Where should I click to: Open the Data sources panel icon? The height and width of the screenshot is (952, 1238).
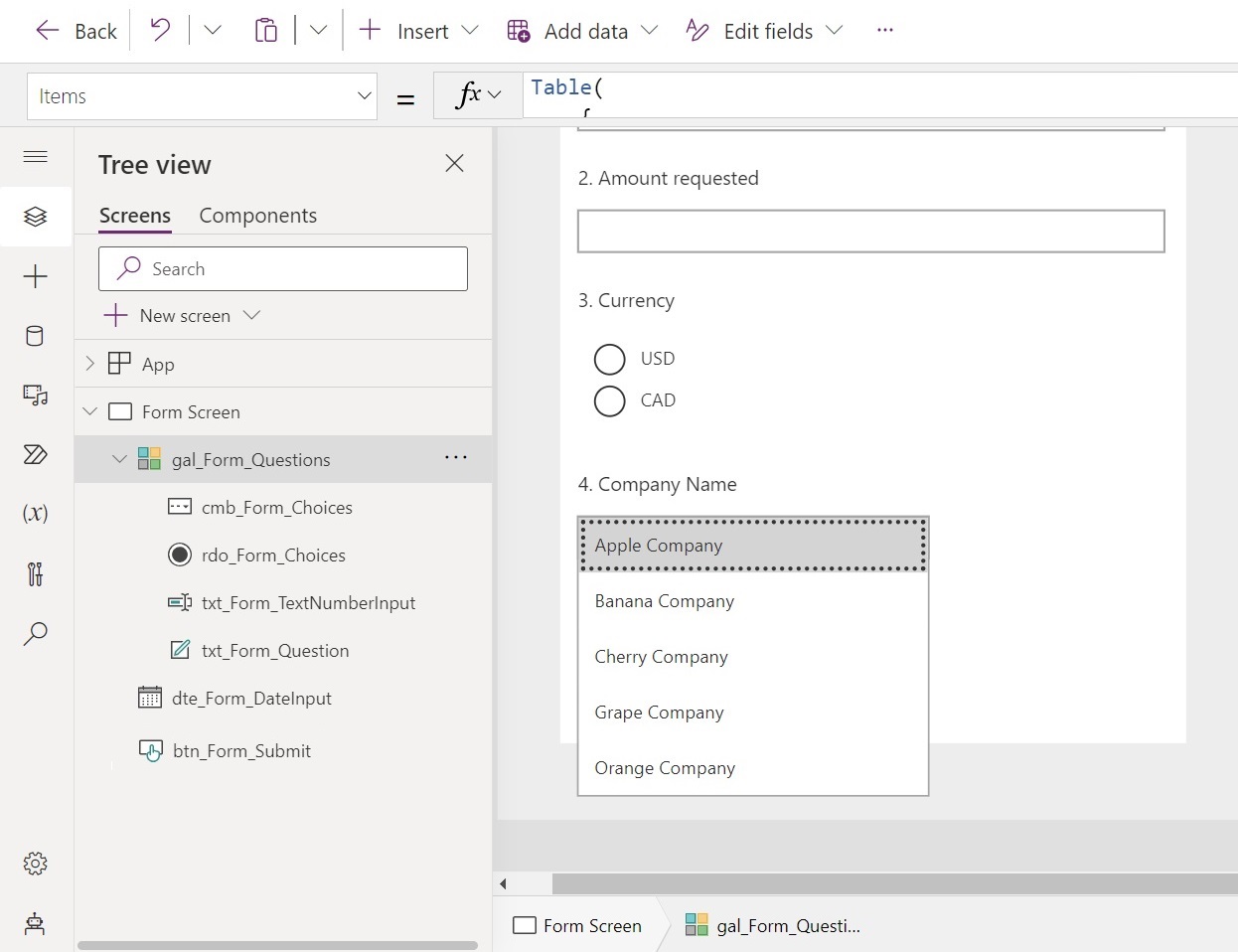point(36,336)
